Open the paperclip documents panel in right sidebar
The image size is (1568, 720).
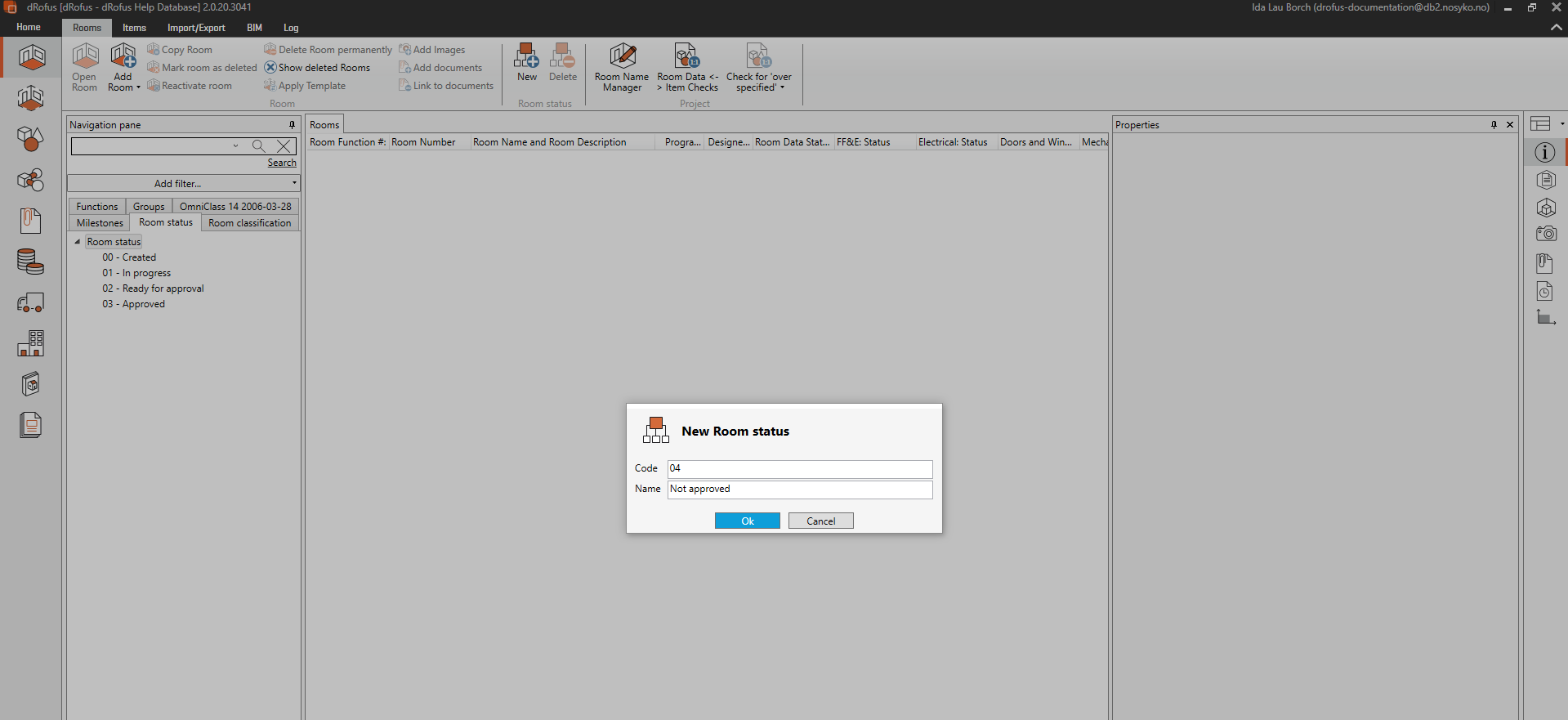[1544, 263]
